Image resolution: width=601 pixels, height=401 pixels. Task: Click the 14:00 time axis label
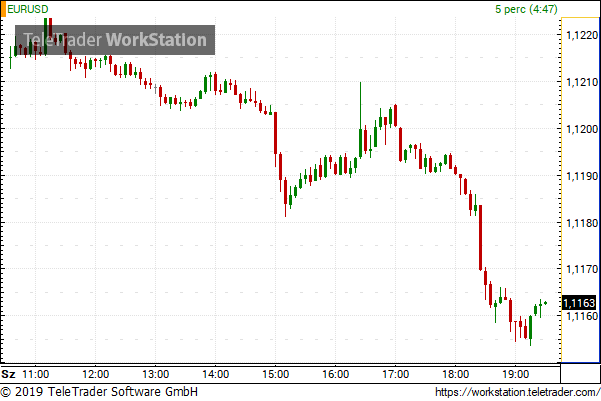[215, 374]
